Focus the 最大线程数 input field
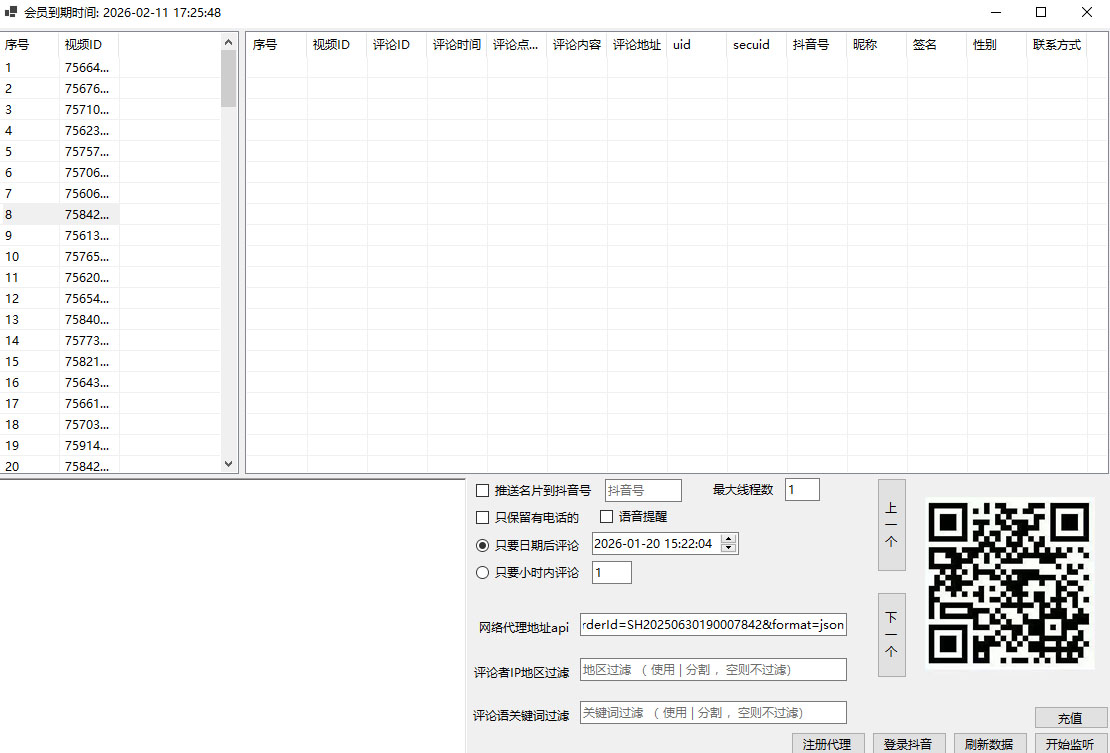This screenshot has width=1110, height=753. (x=802, y=490)
